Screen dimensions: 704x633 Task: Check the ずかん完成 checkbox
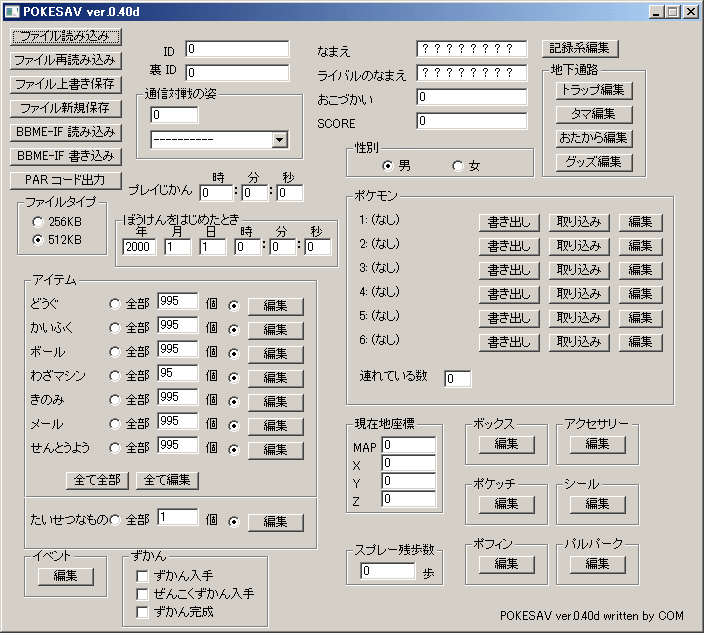tap(142, 612)
